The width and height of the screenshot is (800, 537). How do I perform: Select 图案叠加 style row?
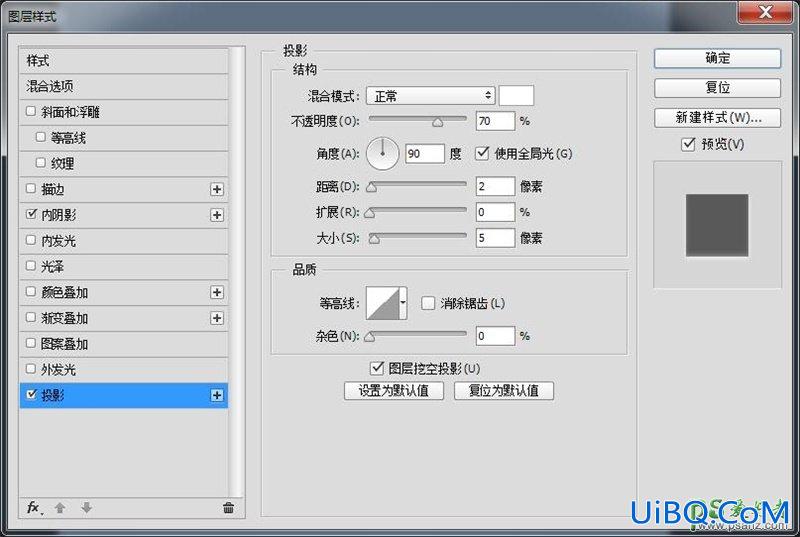tap(123, 344)
